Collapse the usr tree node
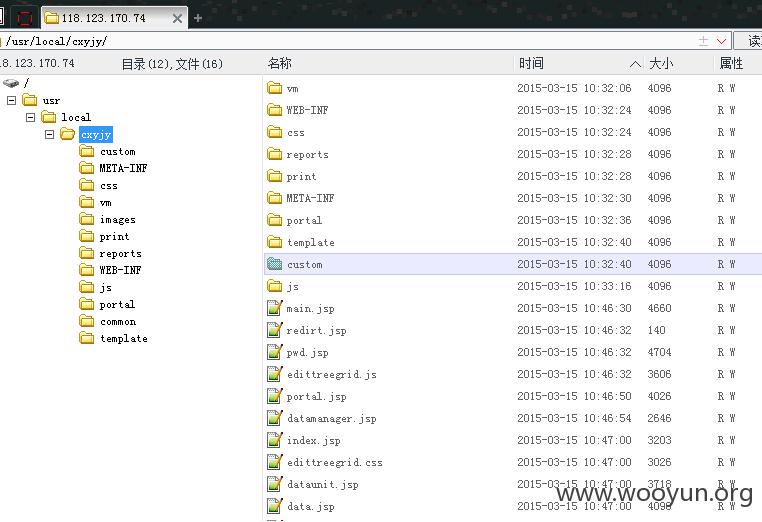Image resolution: width=762 pixels, height=522 pixels. coord(12,101)
